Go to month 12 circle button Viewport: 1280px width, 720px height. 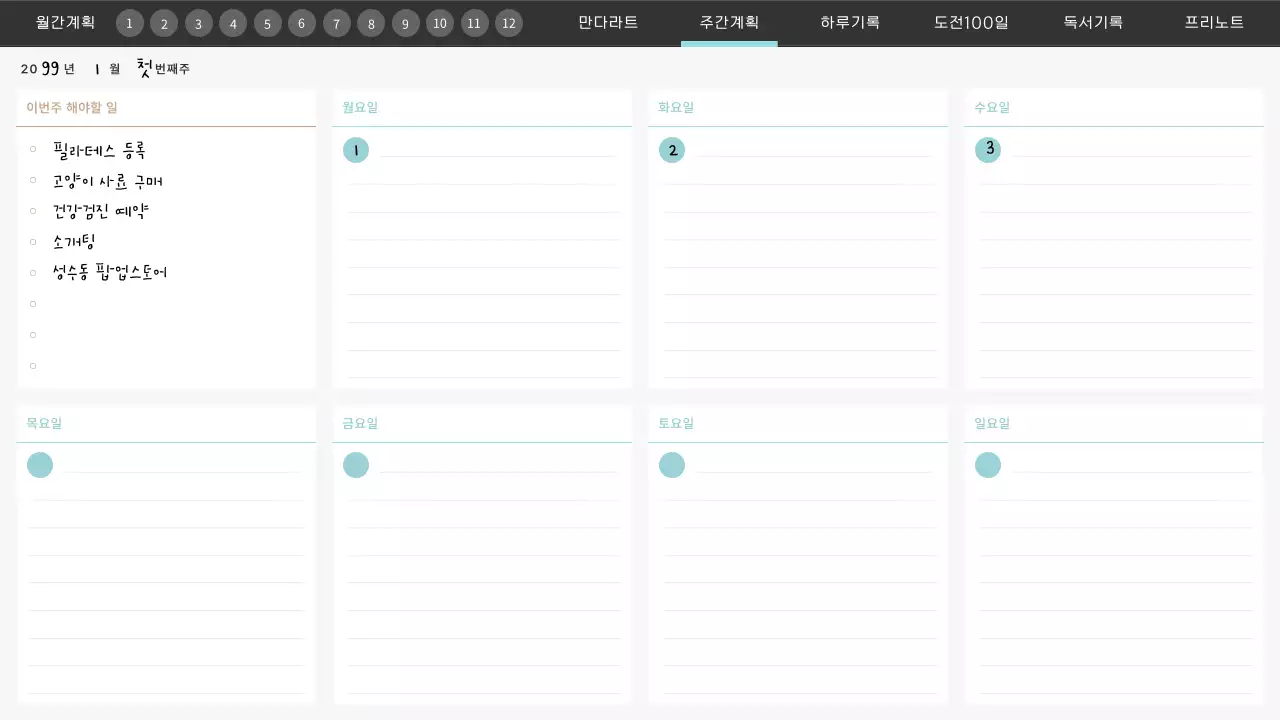pyautogui.click(x=509, y=23)
